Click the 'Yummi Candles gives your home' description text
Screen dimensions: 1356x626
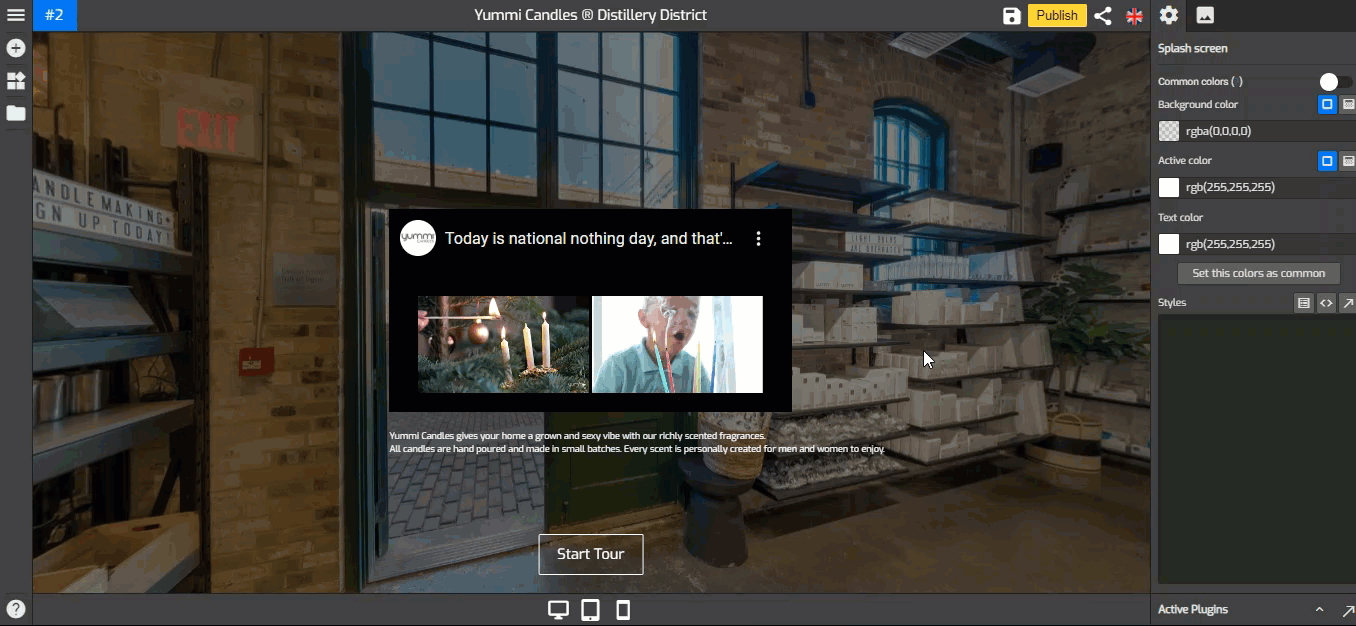(637, 442)
